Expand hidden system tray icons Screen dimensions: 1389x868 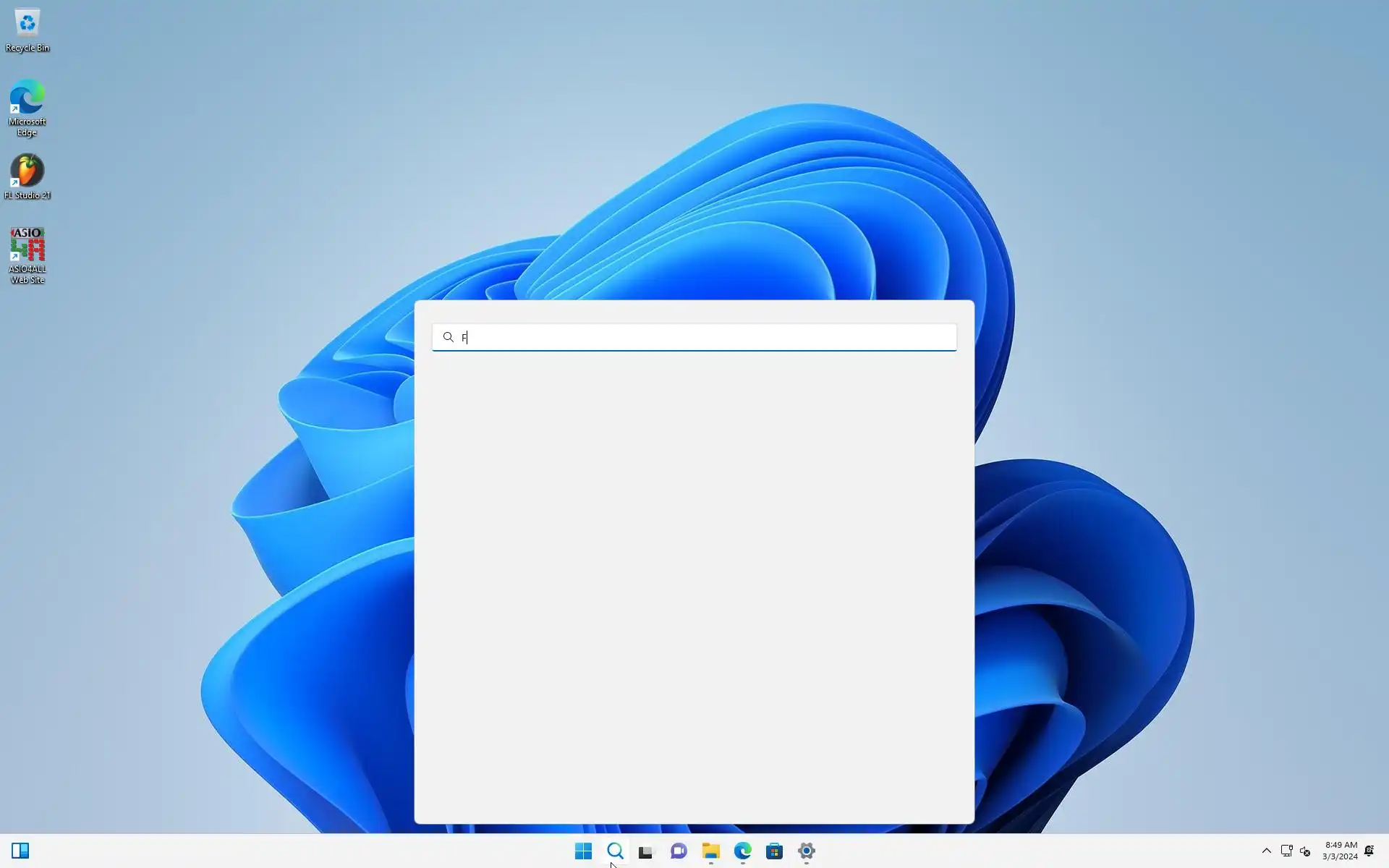pos(1266,851)
